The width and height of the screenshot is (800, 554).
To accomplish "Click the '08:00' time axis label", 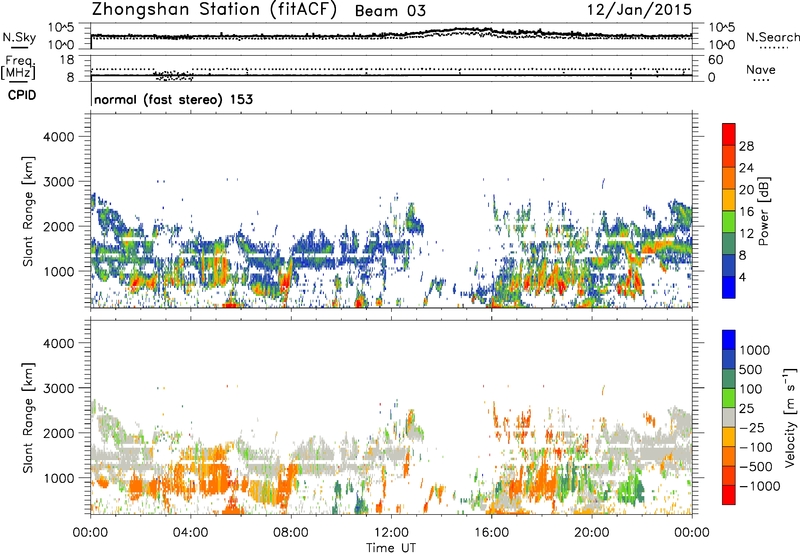I will [291, 533].
